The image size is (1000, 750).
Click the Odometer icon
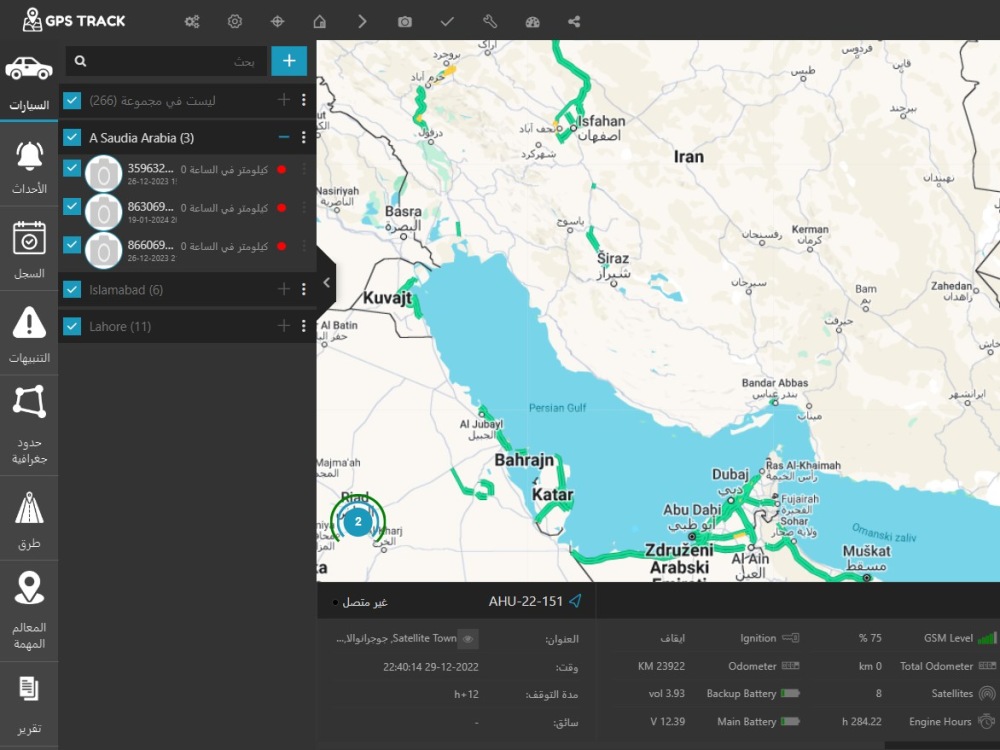pos(790,666)
